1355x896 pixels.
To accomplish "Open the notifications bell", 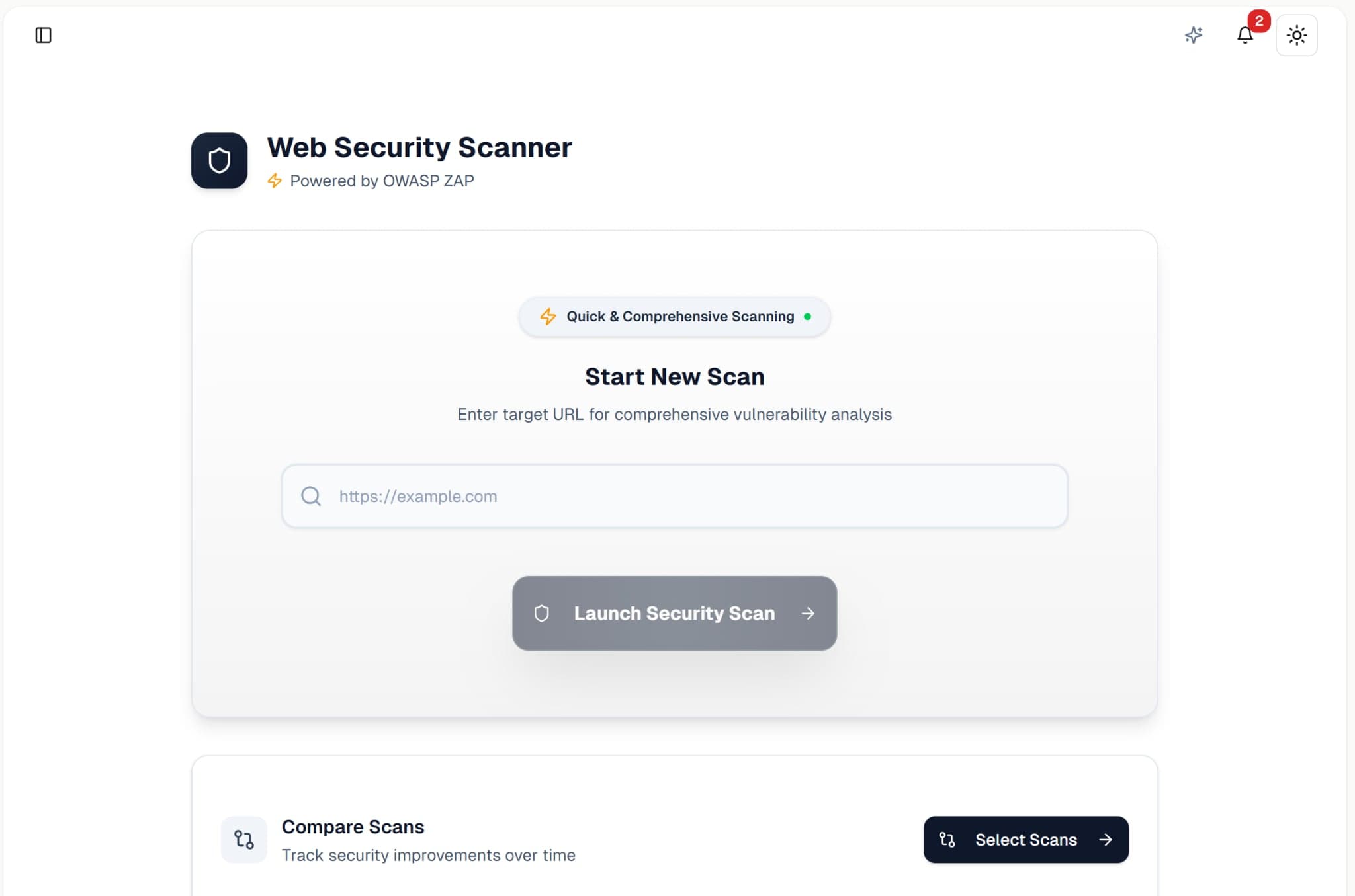I will [x=1246, y=36].
